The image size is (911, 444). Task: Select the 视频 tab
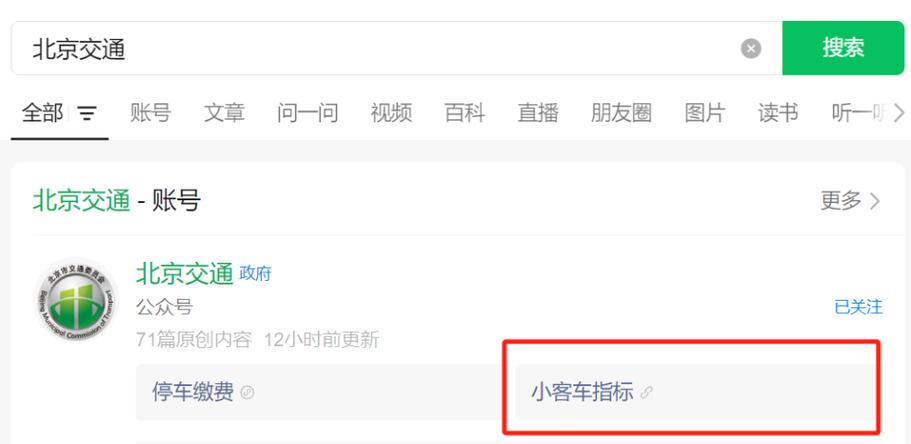[391, 113]
